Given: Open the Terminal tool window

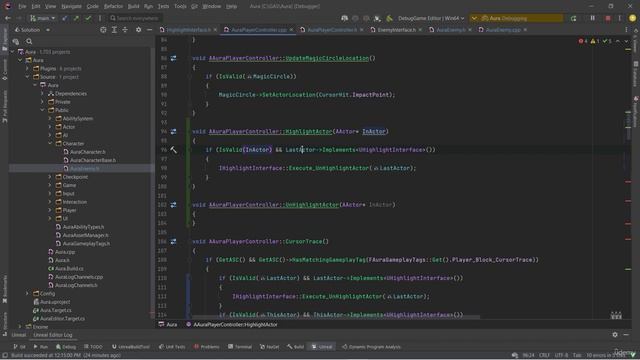Looking at the screenshot, I should pyautogui.click(x=240, y=347).
